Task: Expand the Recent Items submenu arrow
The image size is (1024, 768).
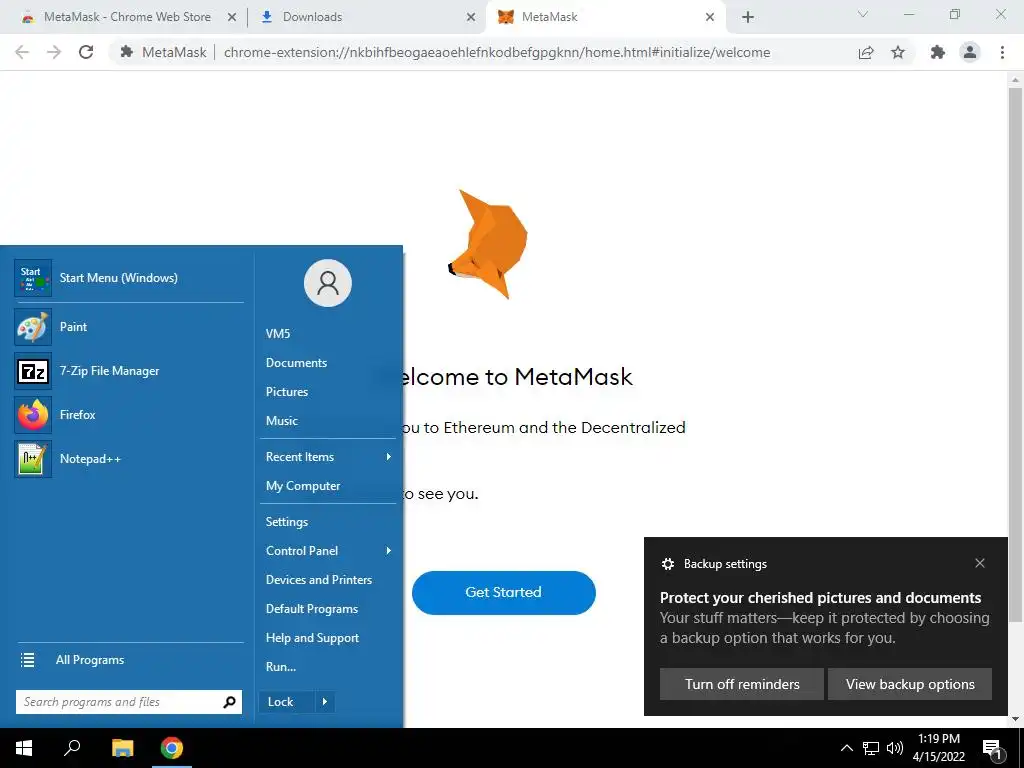Action: tap(389, 457)
